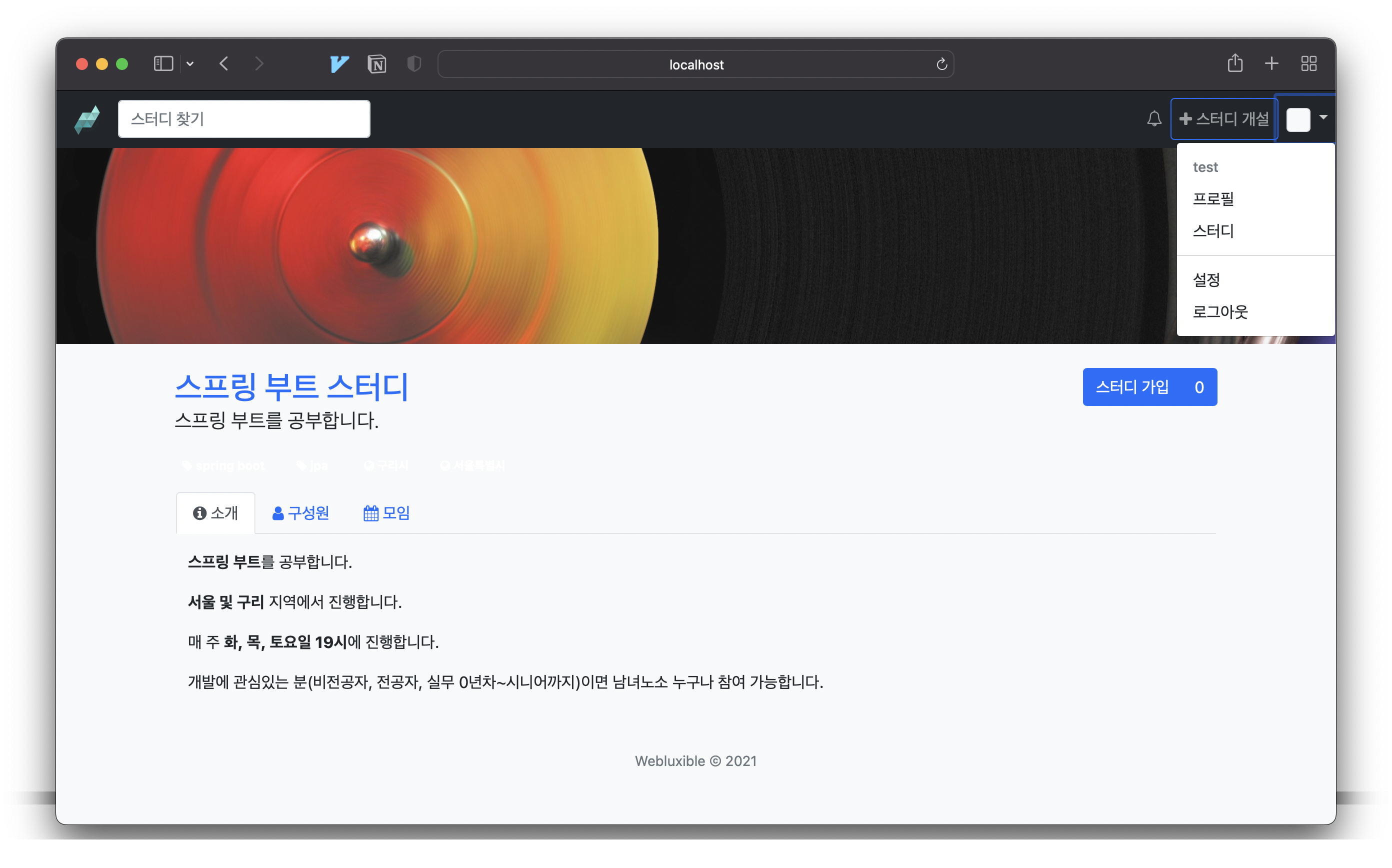Click the Vimari extension icon
This screenshot has height=868, width=1392.
click(339, 63)
